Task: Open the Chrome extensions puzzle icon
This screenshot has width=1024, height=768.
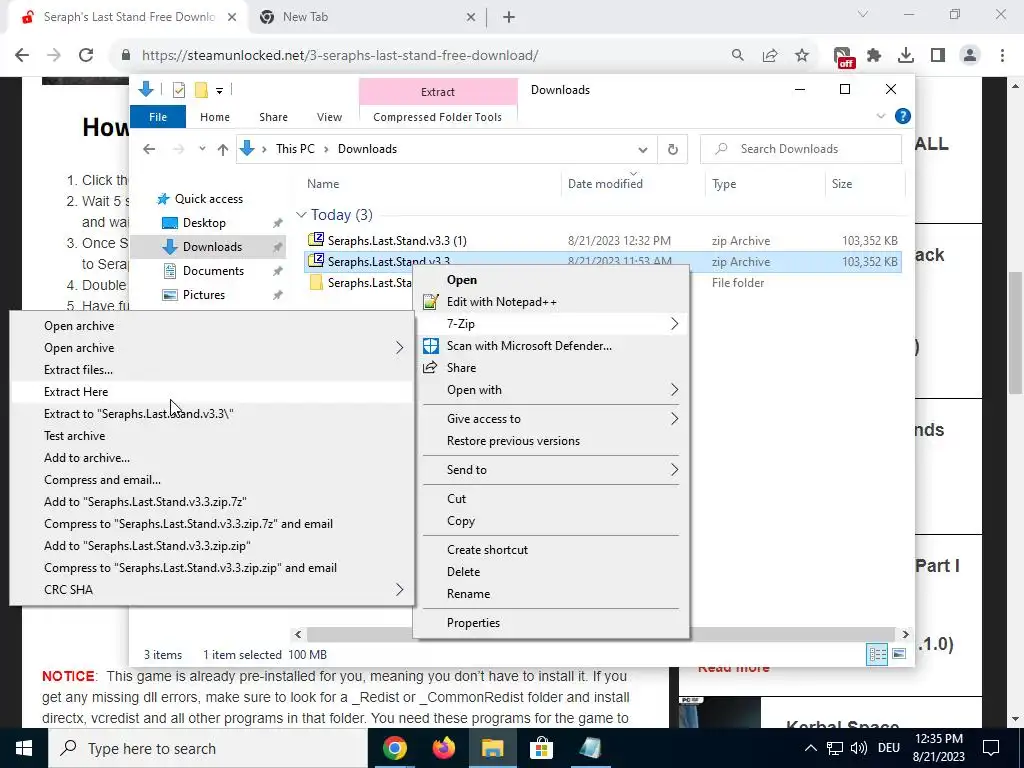Action: pos(874,56)
